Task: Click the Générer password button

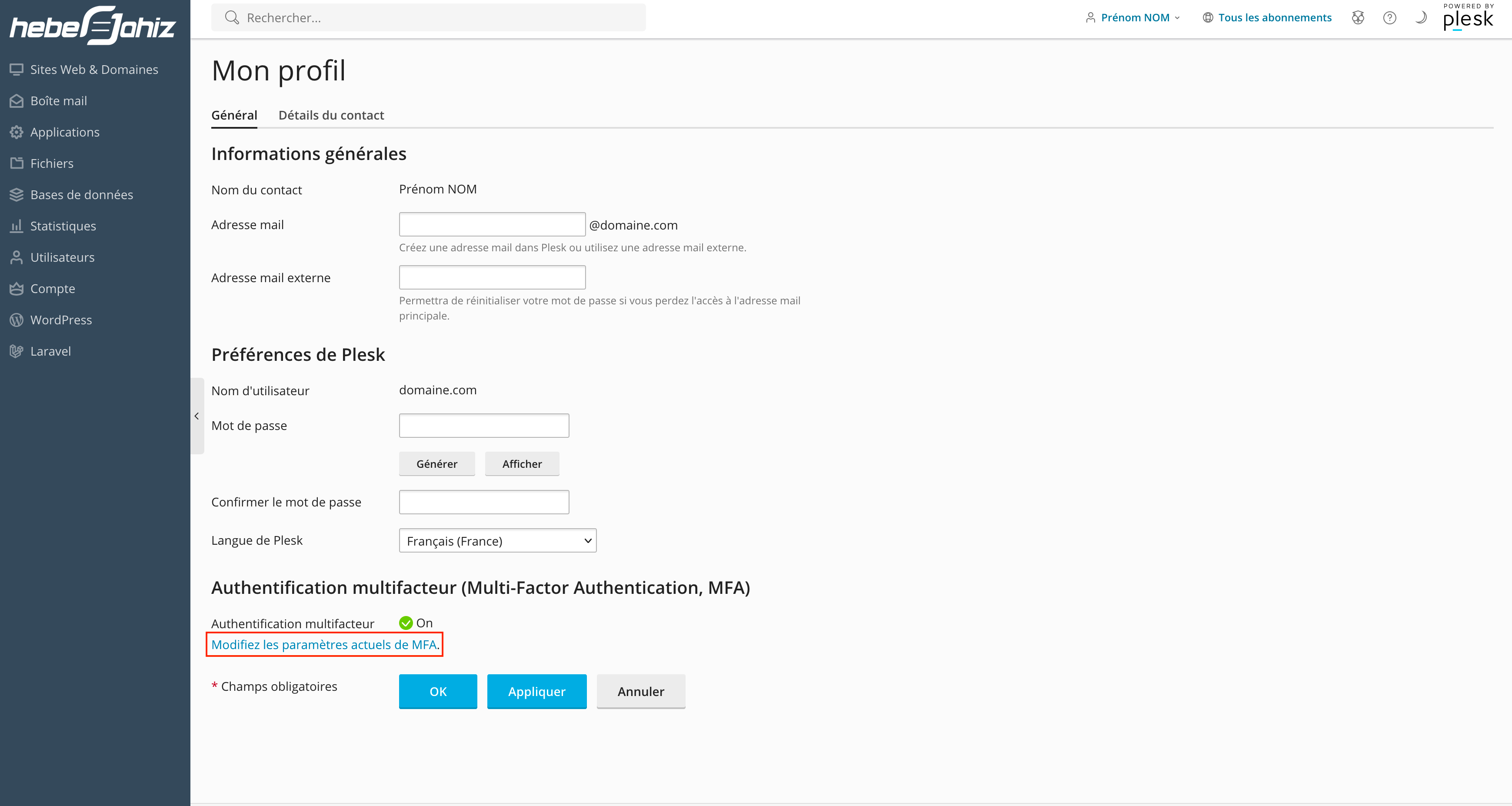Action: tap(437, 464)
